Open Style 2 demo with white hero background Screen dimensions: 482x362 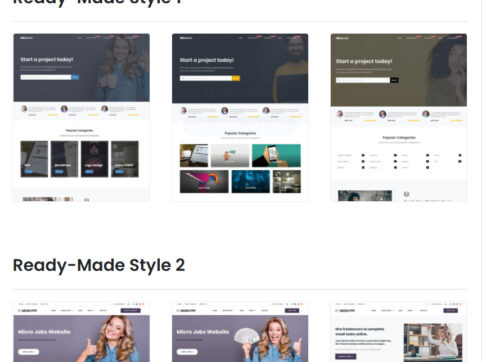pyautogui.click(x=399, y=332)
